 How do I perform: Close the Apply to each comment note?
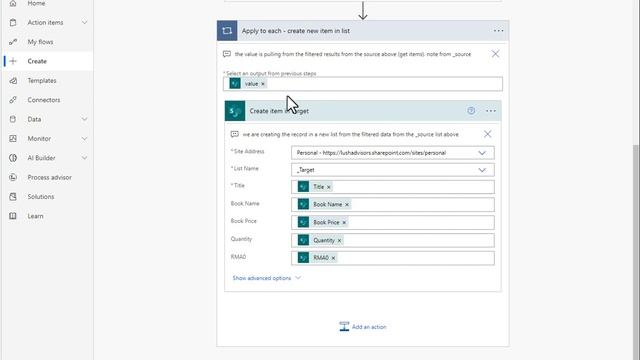tap(495, 54)
